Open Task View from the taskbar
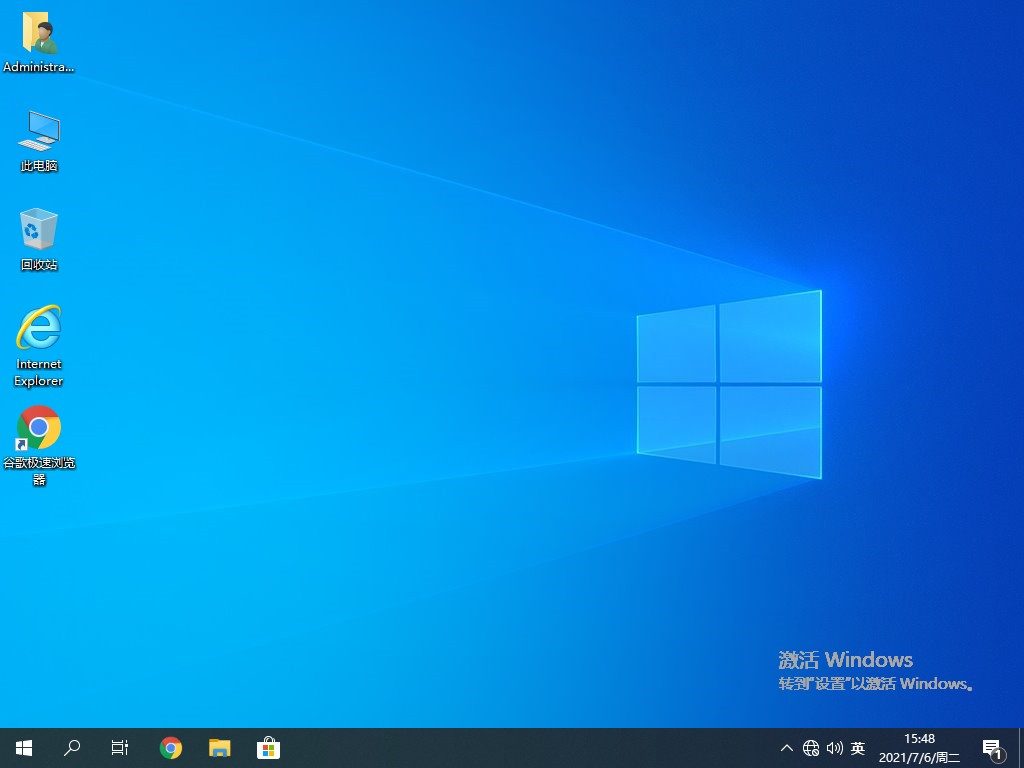1024x768 pixels. pos(120,748)
